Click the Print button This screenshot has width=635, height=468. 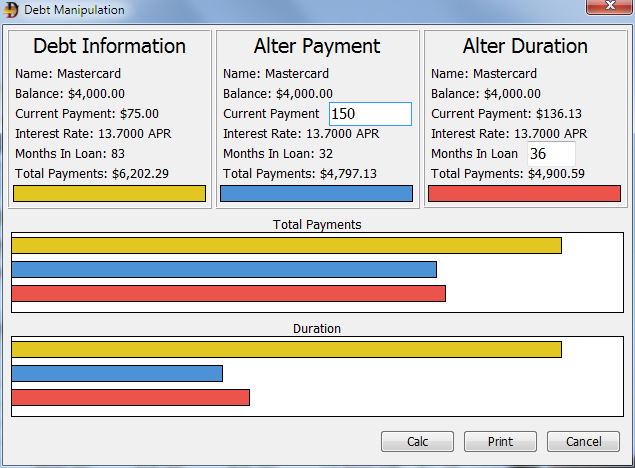click(x=500, y=441)
